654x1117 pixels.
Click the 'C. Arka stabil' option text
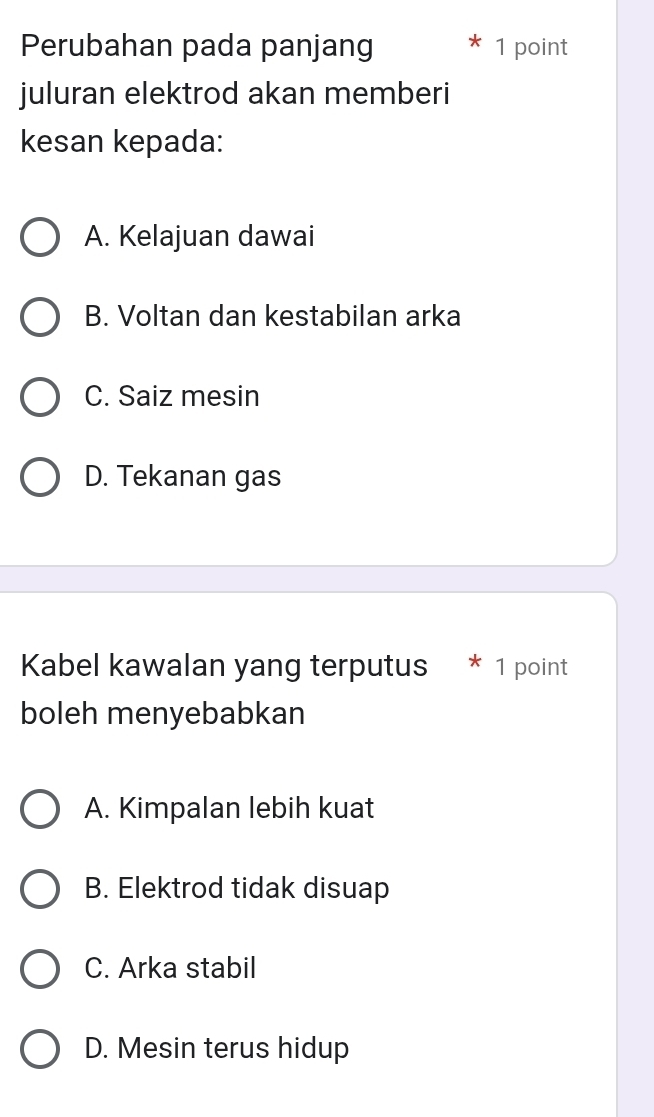(x=171, y=968)
